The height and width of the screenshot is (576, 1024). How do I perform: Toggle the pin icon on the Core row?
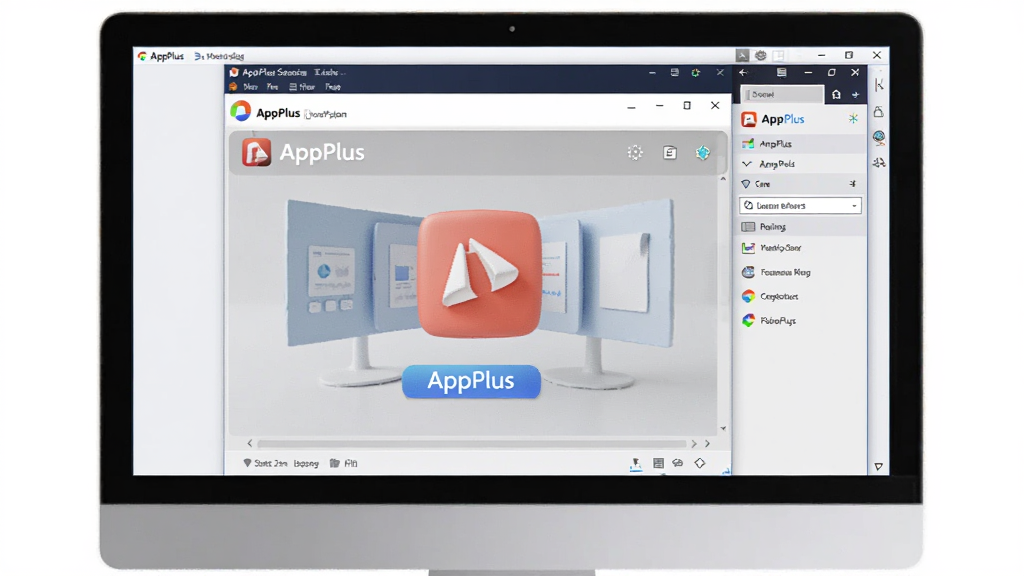852,184
